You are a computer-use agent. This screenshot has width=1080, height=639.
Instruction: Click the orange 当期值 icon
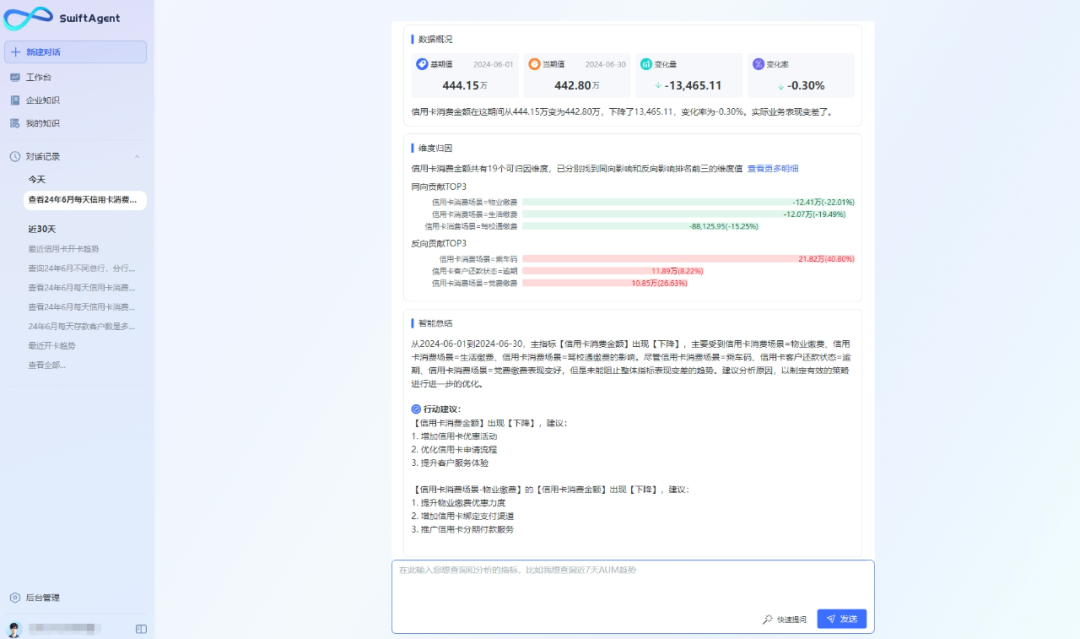[x=534, y=64]
